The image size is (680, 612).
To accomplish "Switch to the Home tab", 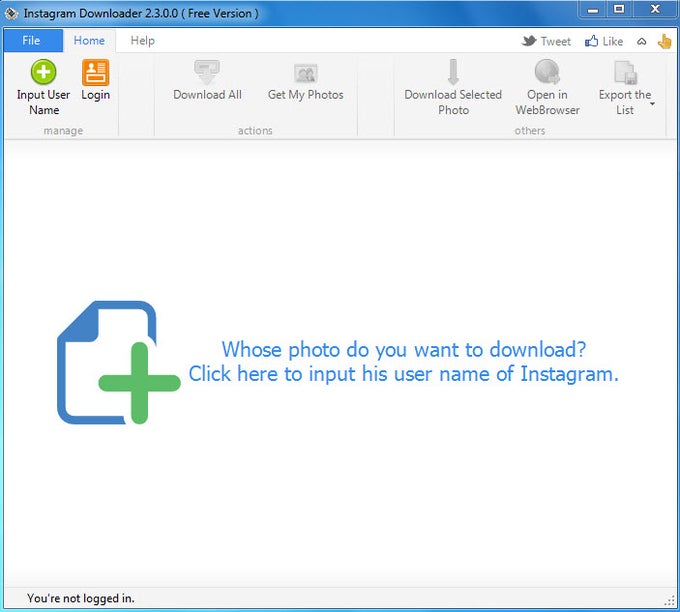I will click(89, 40).
